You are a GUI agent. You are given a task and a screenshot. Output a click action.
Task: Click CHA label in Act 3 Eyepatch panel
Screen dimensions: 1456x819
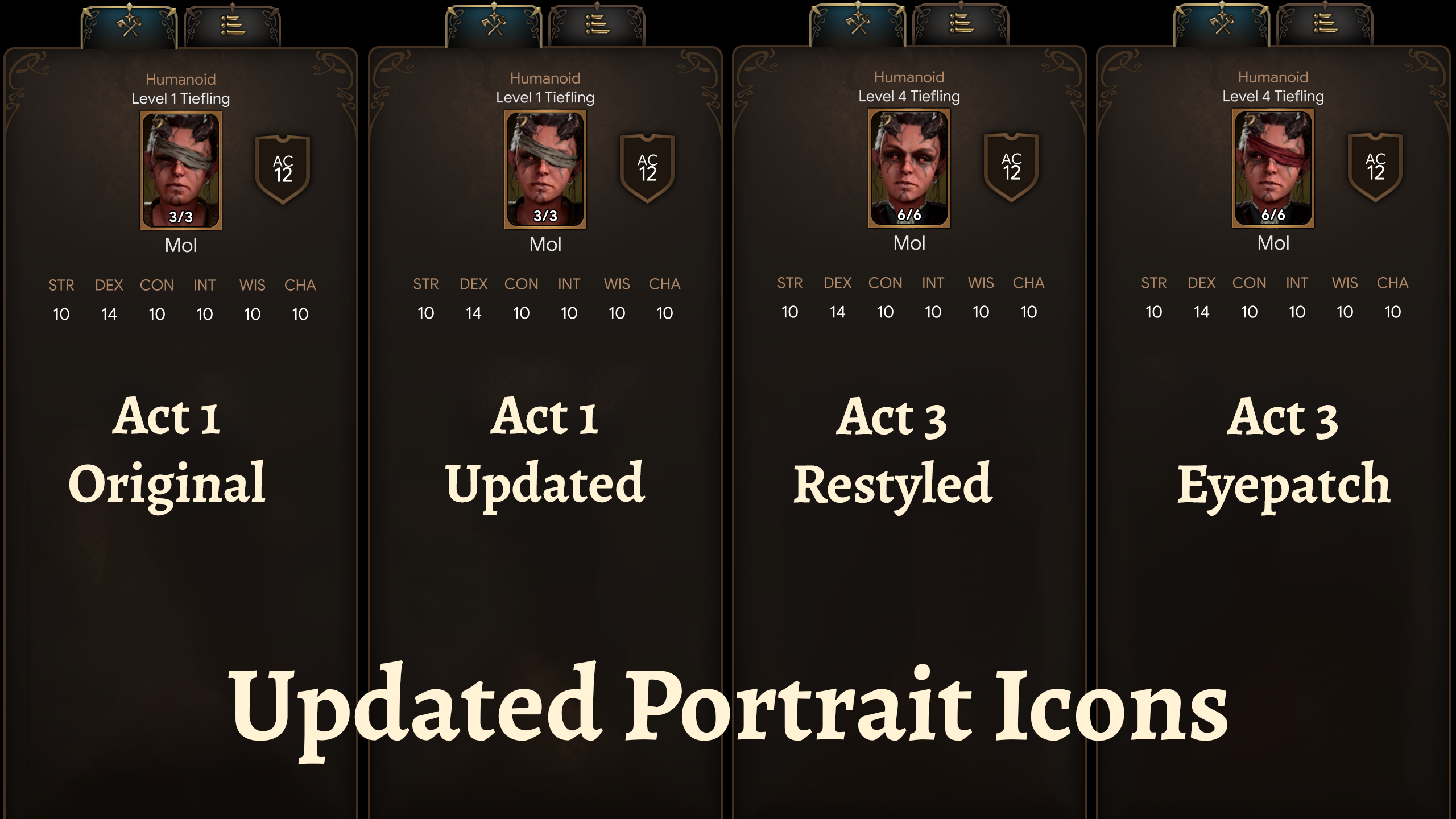(1392, 283)
